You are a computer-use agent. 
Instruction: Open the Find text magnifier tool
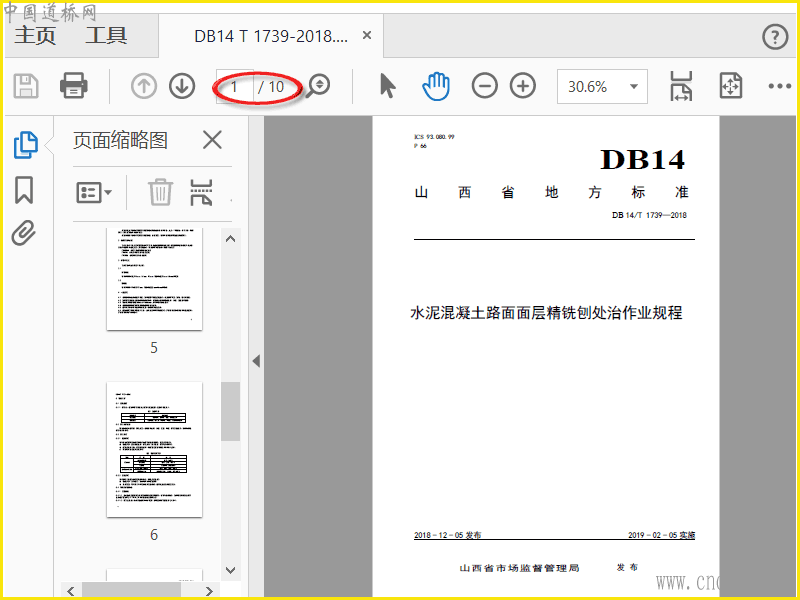click(x=318, y=86)
